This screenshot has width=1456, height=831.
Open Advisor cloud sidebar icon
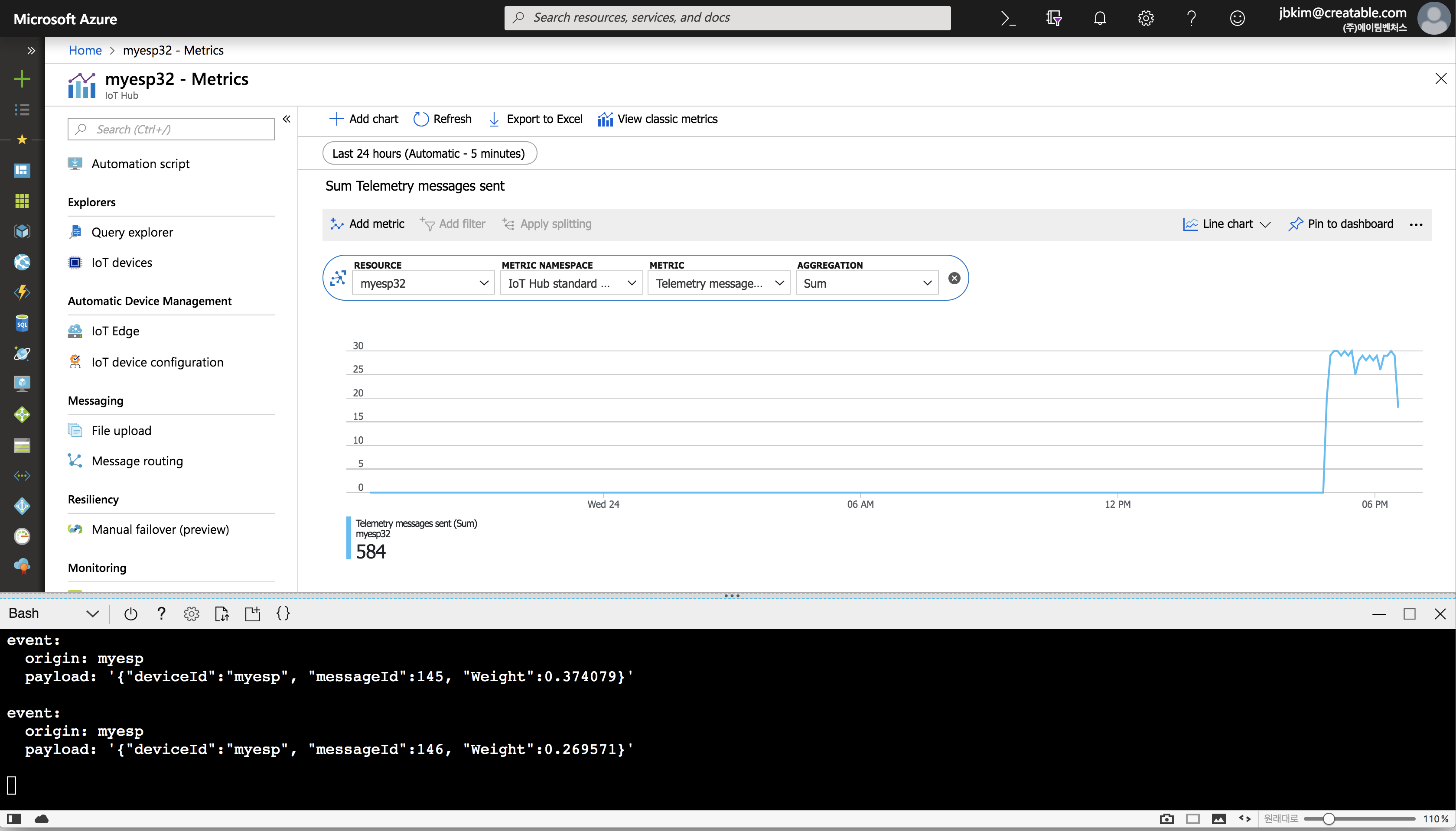pyautogui.click(x=22, y=566)
